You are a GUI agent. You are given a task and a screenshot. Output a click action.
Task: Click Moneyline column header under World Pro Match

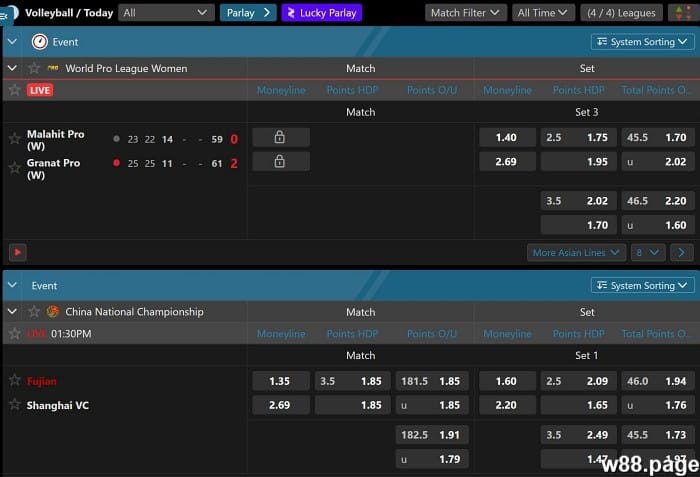tap(281, 90)
